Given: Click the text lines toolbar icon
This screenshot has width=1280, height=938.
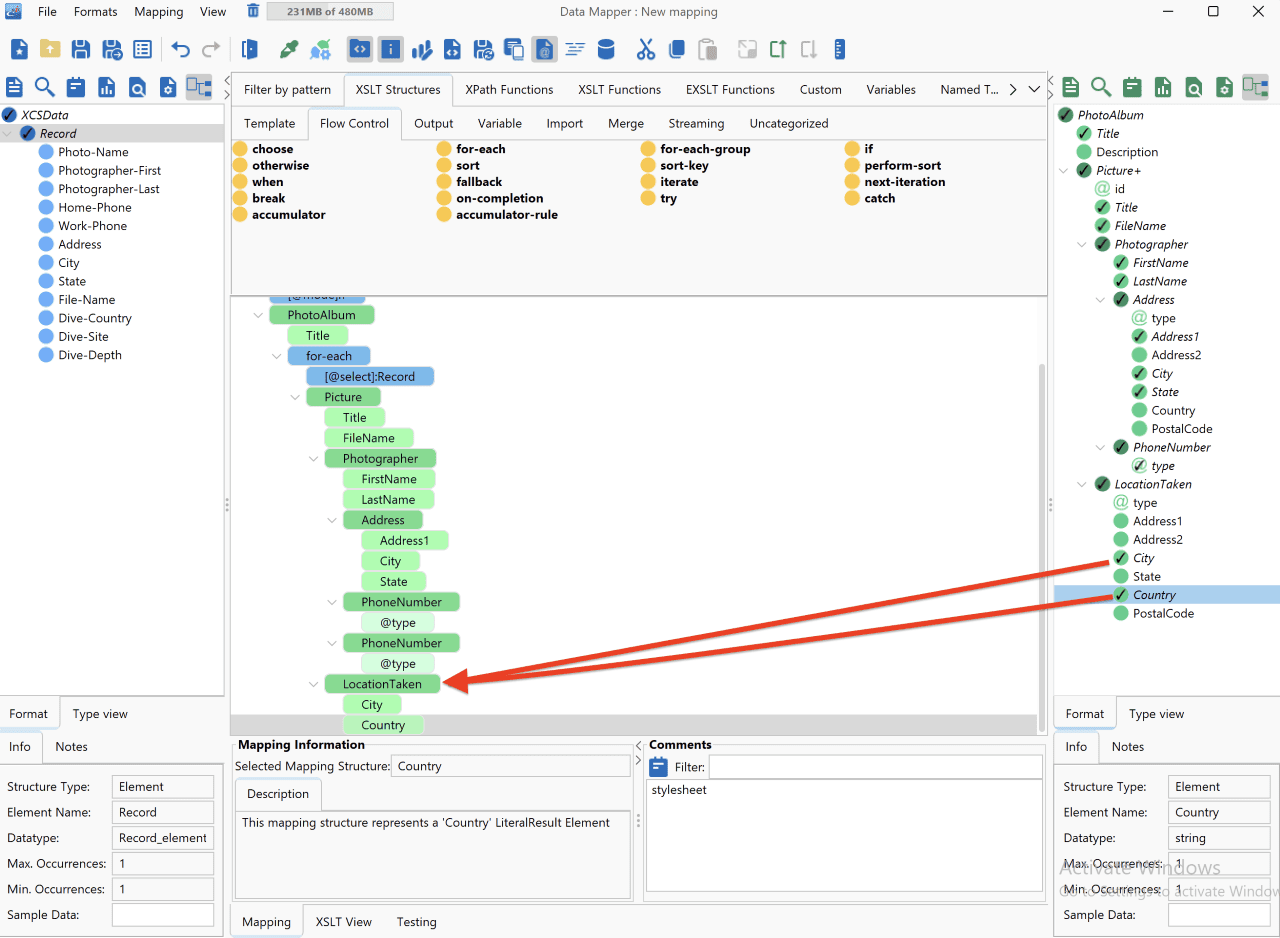Looking at the screenshot, I should pyautogui.click(x=575, y=49).
